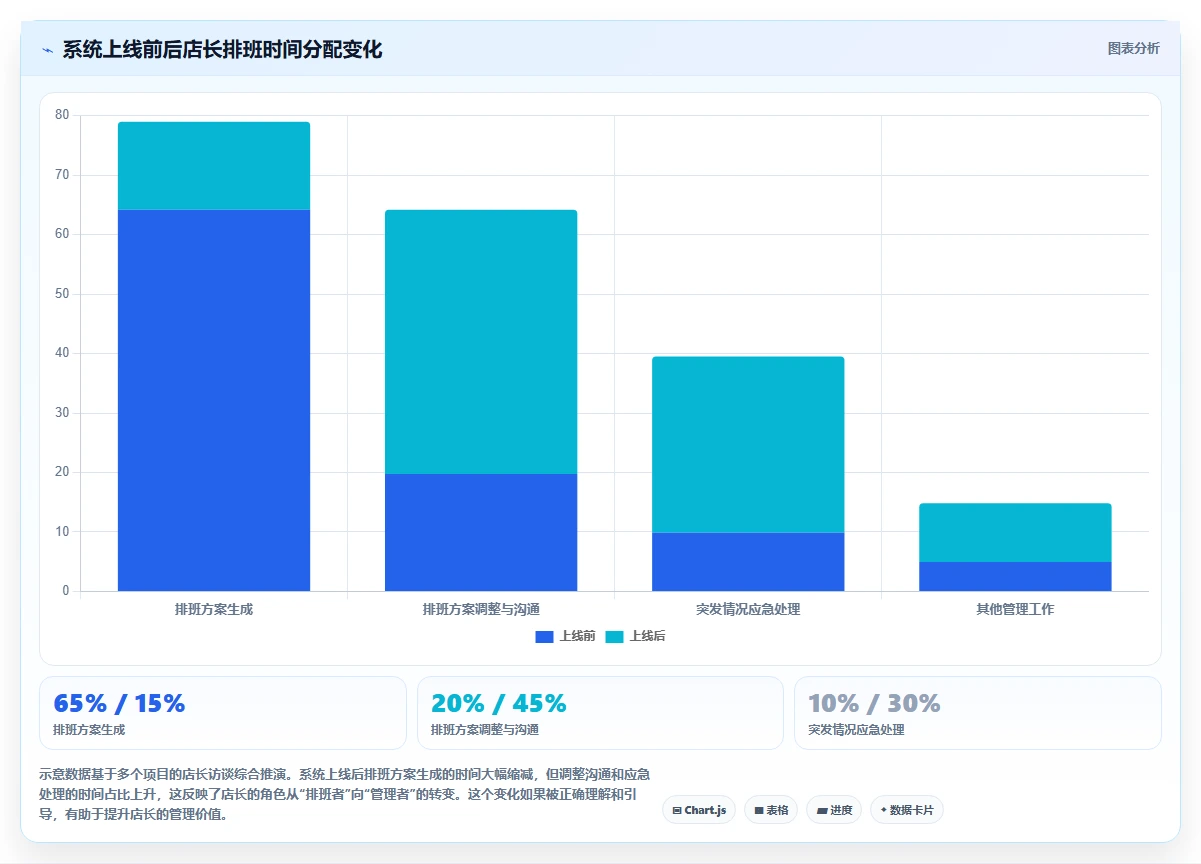Click the 排班方案调整与沟通 caption under 20% / 45%

point(485,730)
